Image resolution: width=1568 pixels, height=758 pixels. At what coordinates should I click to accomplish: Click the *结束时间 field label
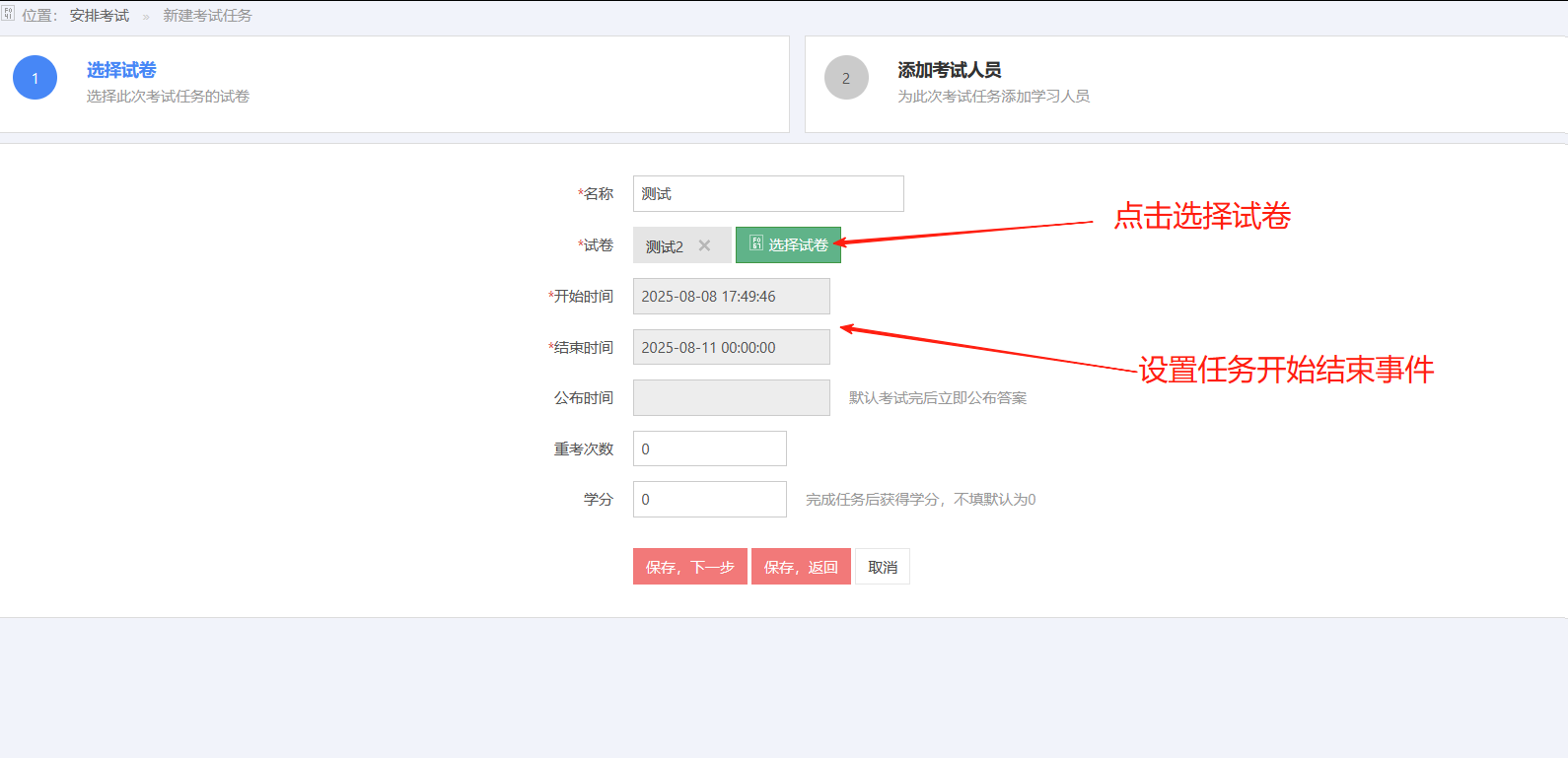click(x=581, y=348)
